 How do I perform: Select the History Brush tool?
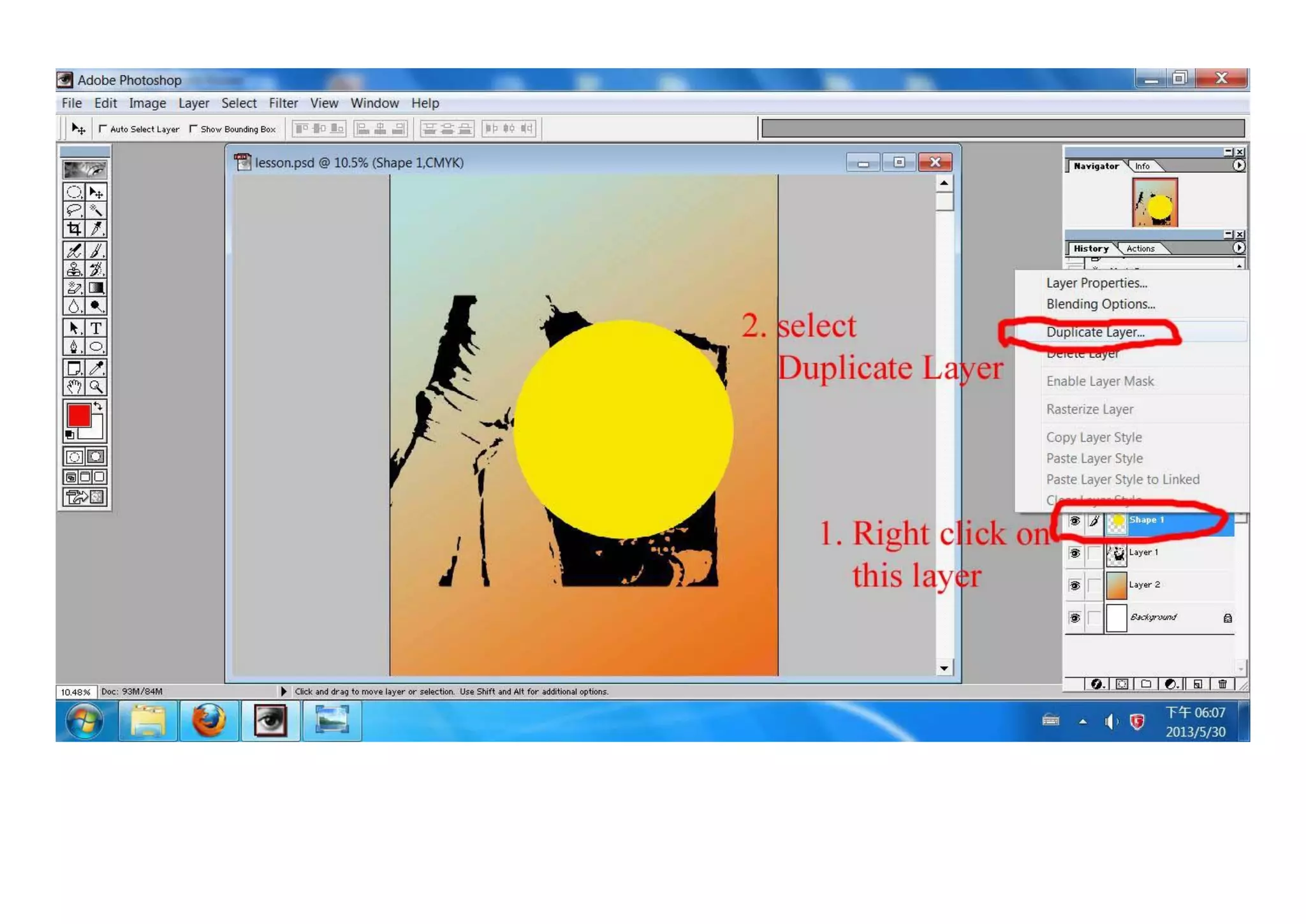tap(96, 269)
